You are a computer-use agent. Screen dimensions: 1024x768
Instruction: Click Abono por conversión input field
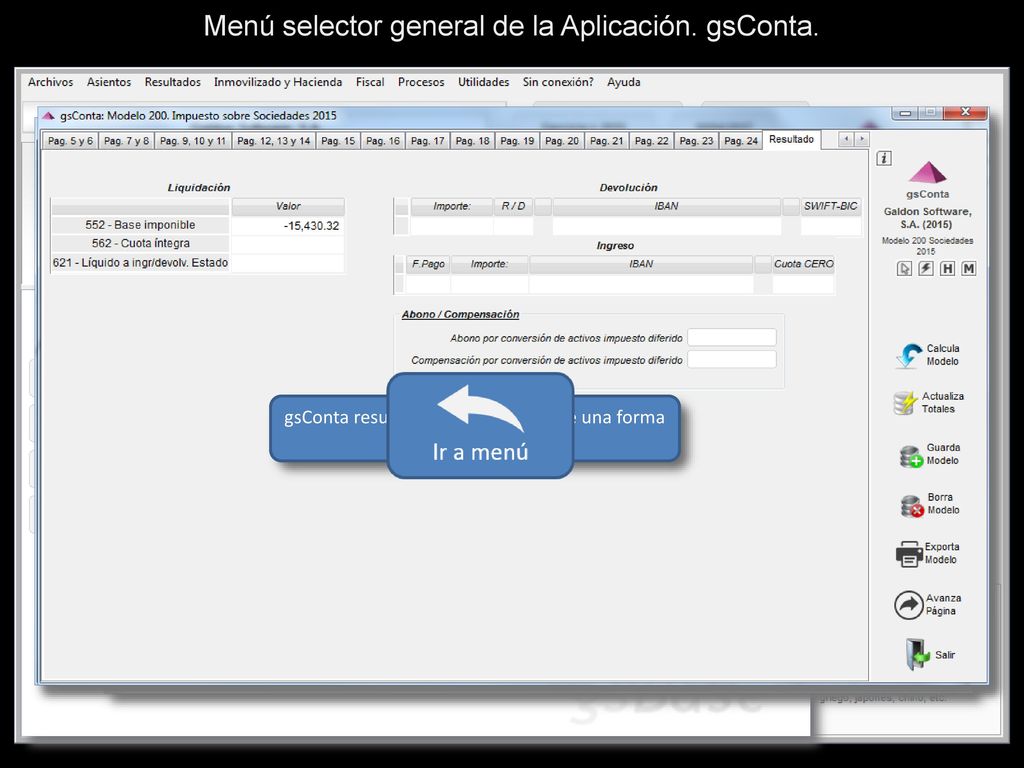[731, 338]
